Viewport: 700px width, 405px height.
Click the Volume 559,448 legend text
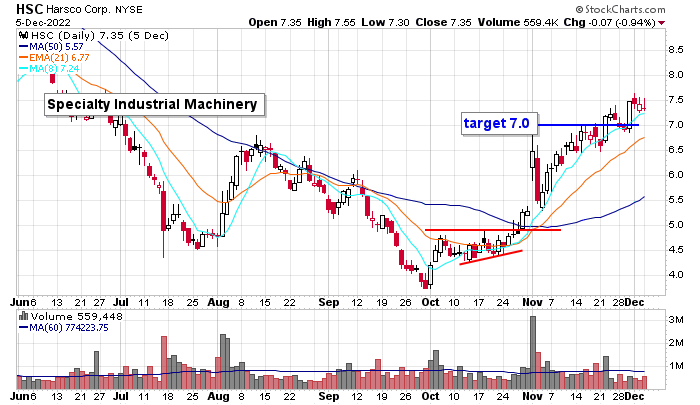pos(76,316)
